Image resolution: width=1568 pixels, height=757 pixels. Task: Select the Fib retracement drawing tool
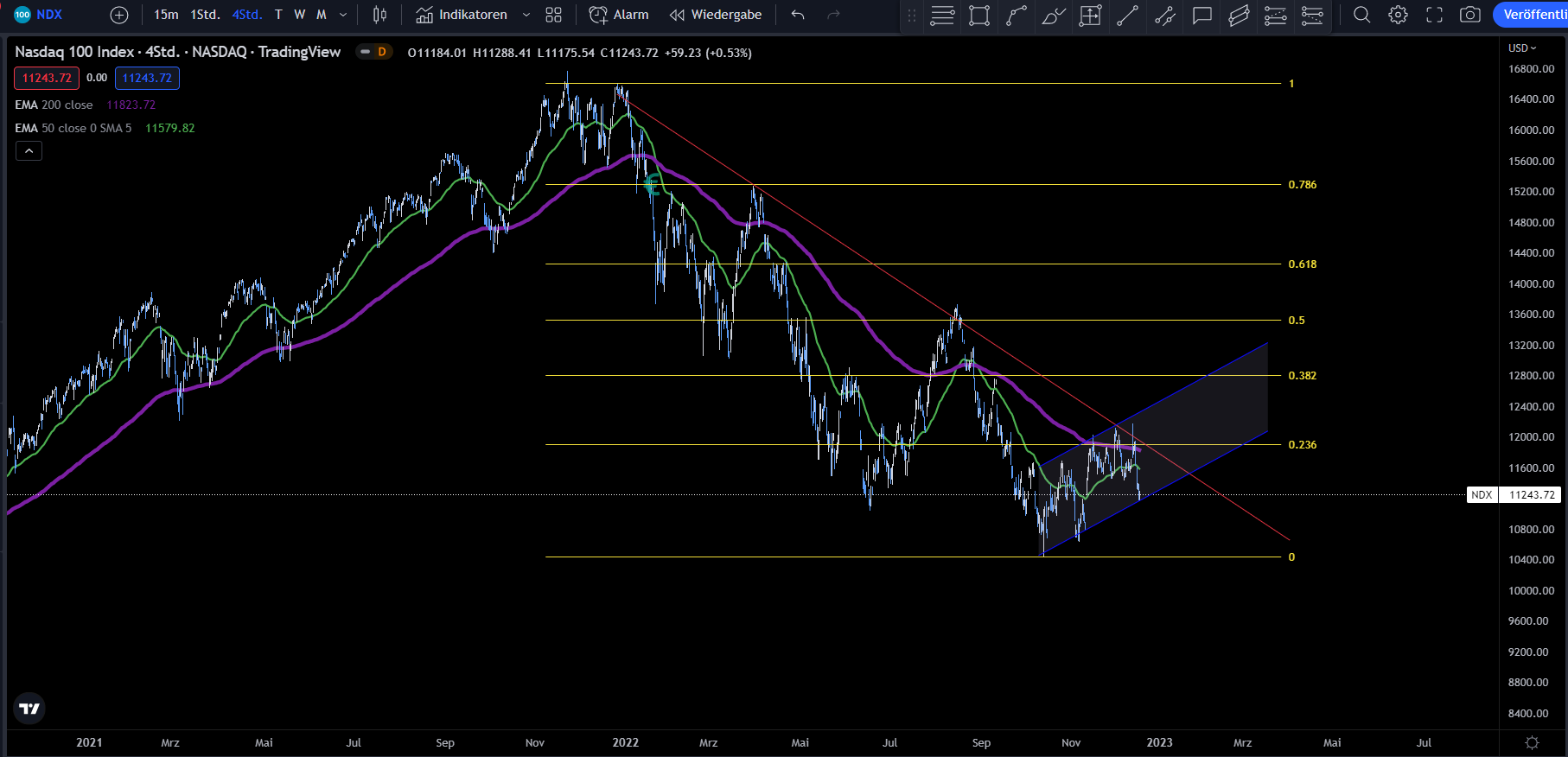[x=942, y=15]
